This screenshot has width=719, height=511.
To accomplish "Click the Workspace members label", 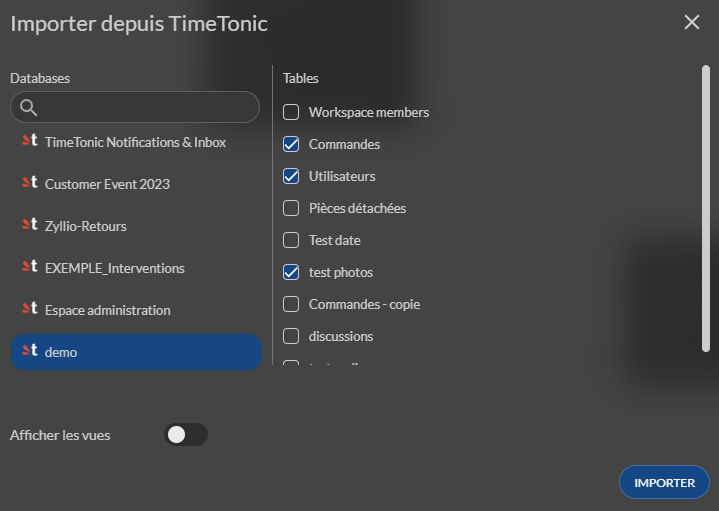I will click(x=369, y=112).
